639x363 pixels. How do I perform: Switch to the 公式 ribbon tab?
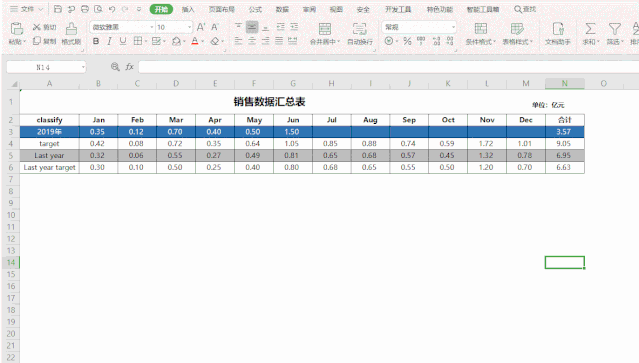pyautogui.click(x=256, y=9)
